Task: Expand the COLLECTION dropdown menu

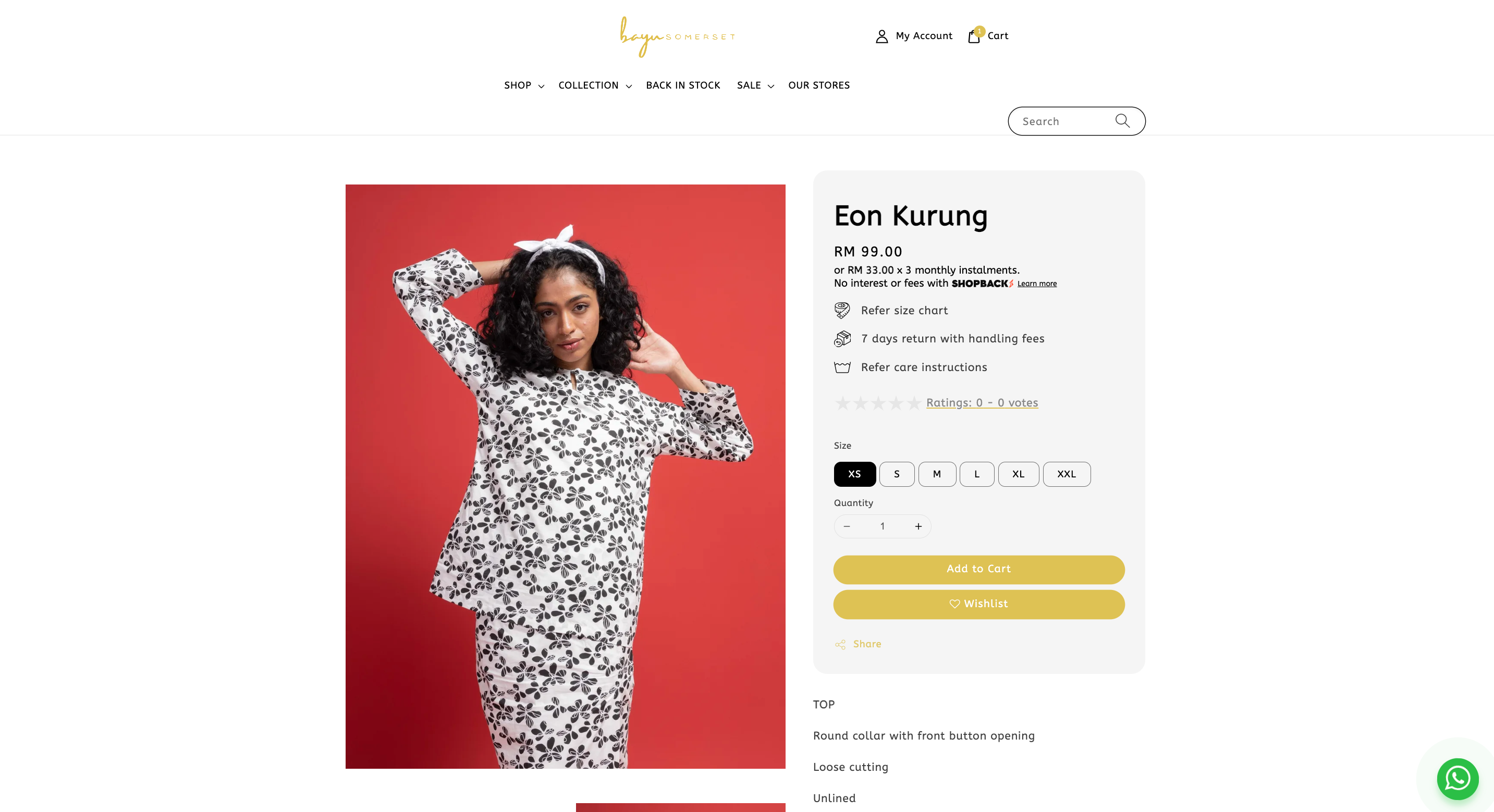Action: 595,85
